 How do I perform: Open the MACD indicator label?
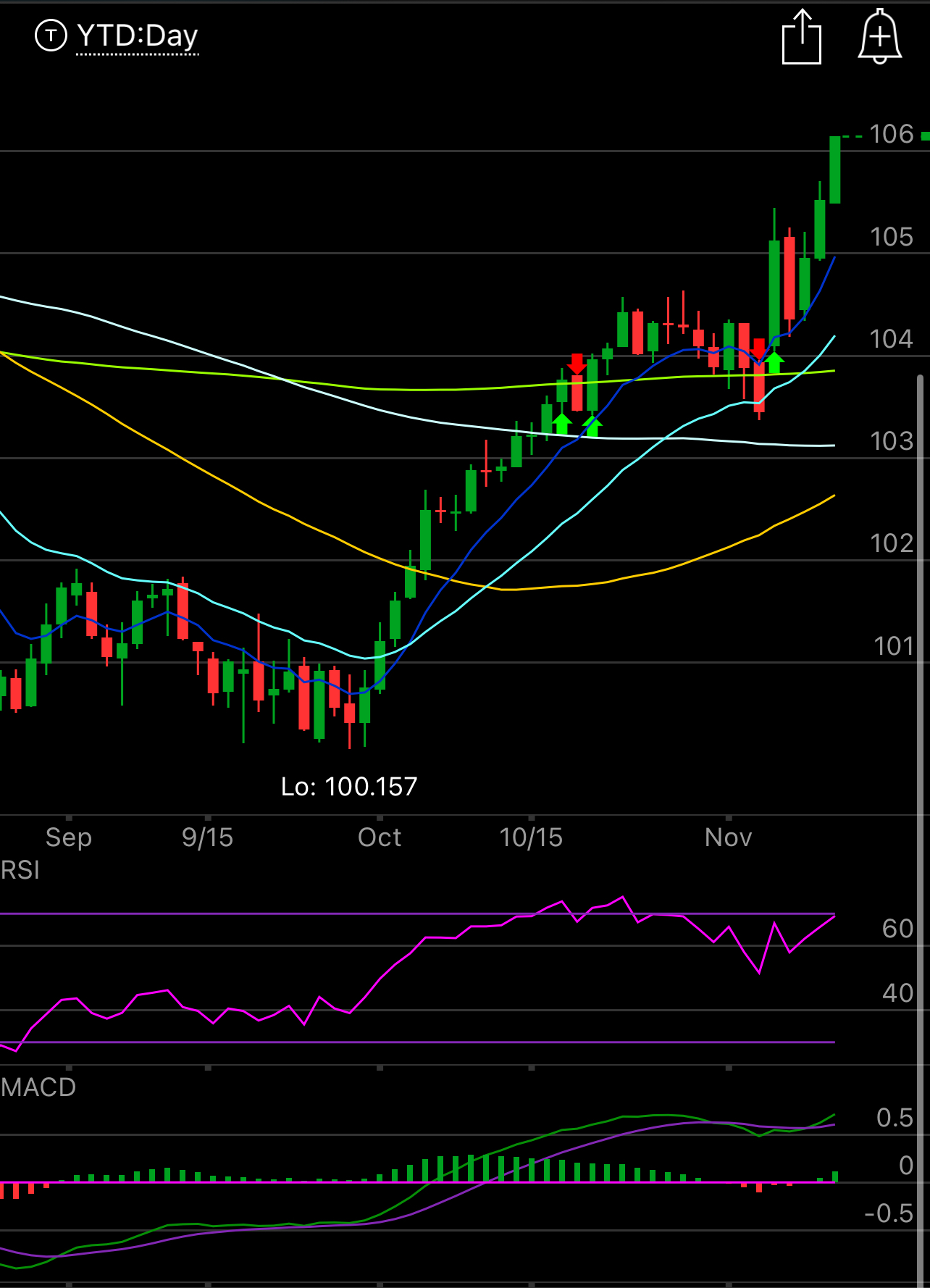[x=38, y=1087]
